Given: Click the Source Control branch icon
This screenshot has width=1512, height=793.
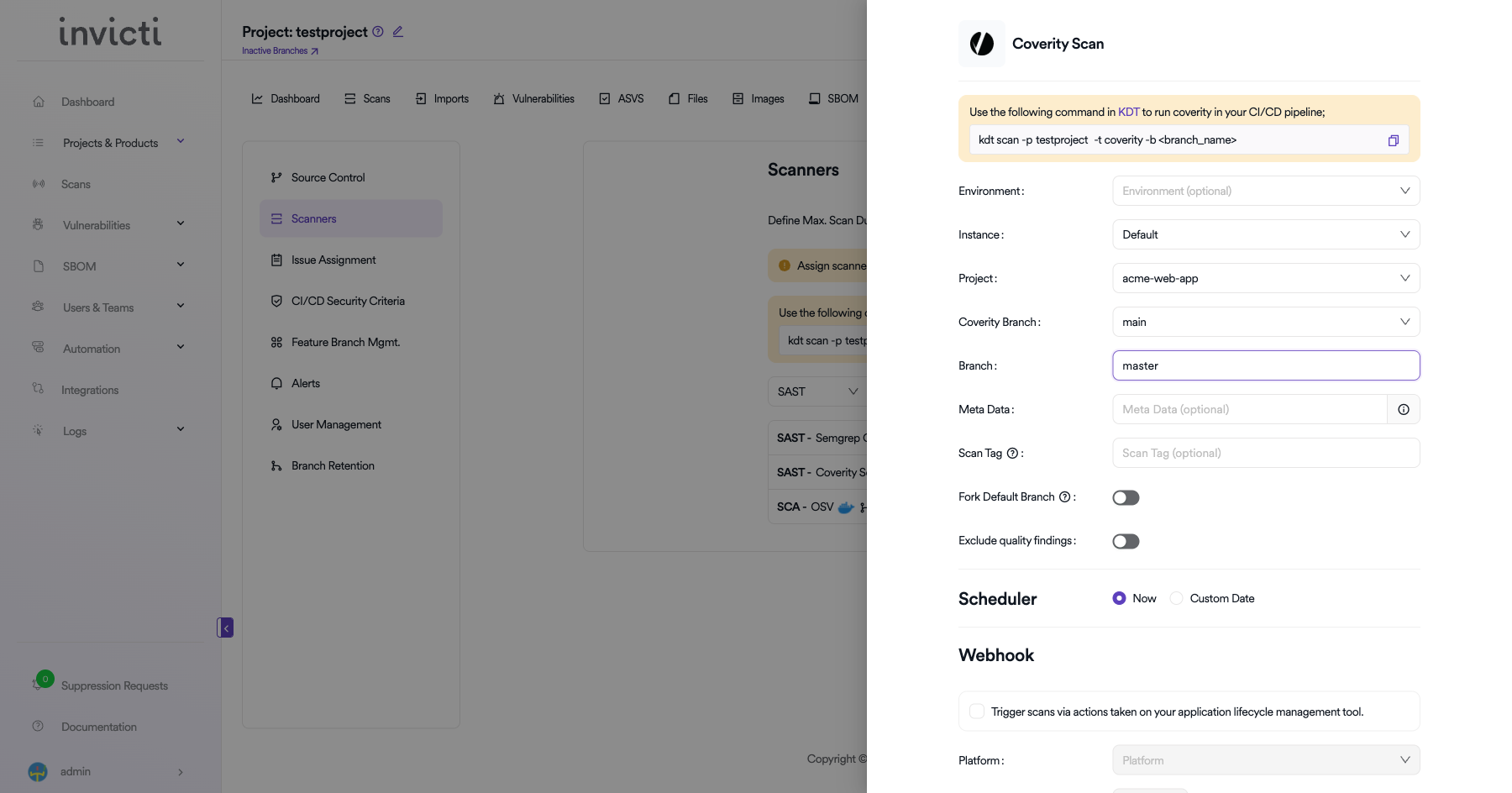Looking at the screenshot, I should click(276, 177).
